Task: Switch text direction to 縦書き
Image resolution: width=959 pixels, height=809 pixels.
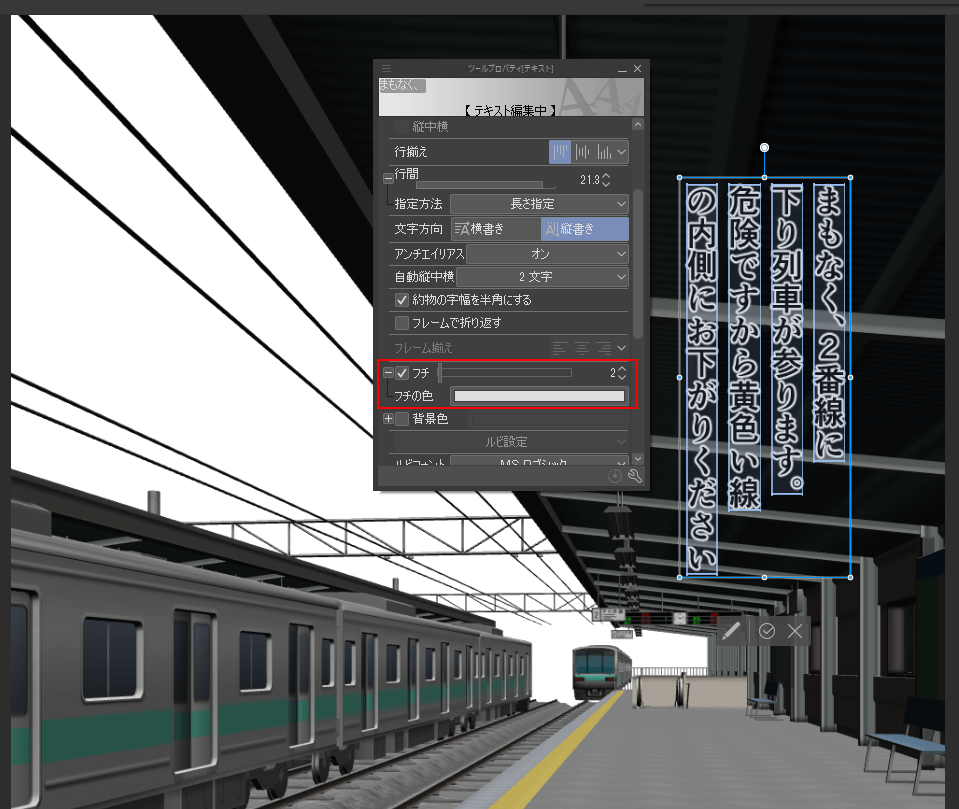Action: (x=585, y=229)
